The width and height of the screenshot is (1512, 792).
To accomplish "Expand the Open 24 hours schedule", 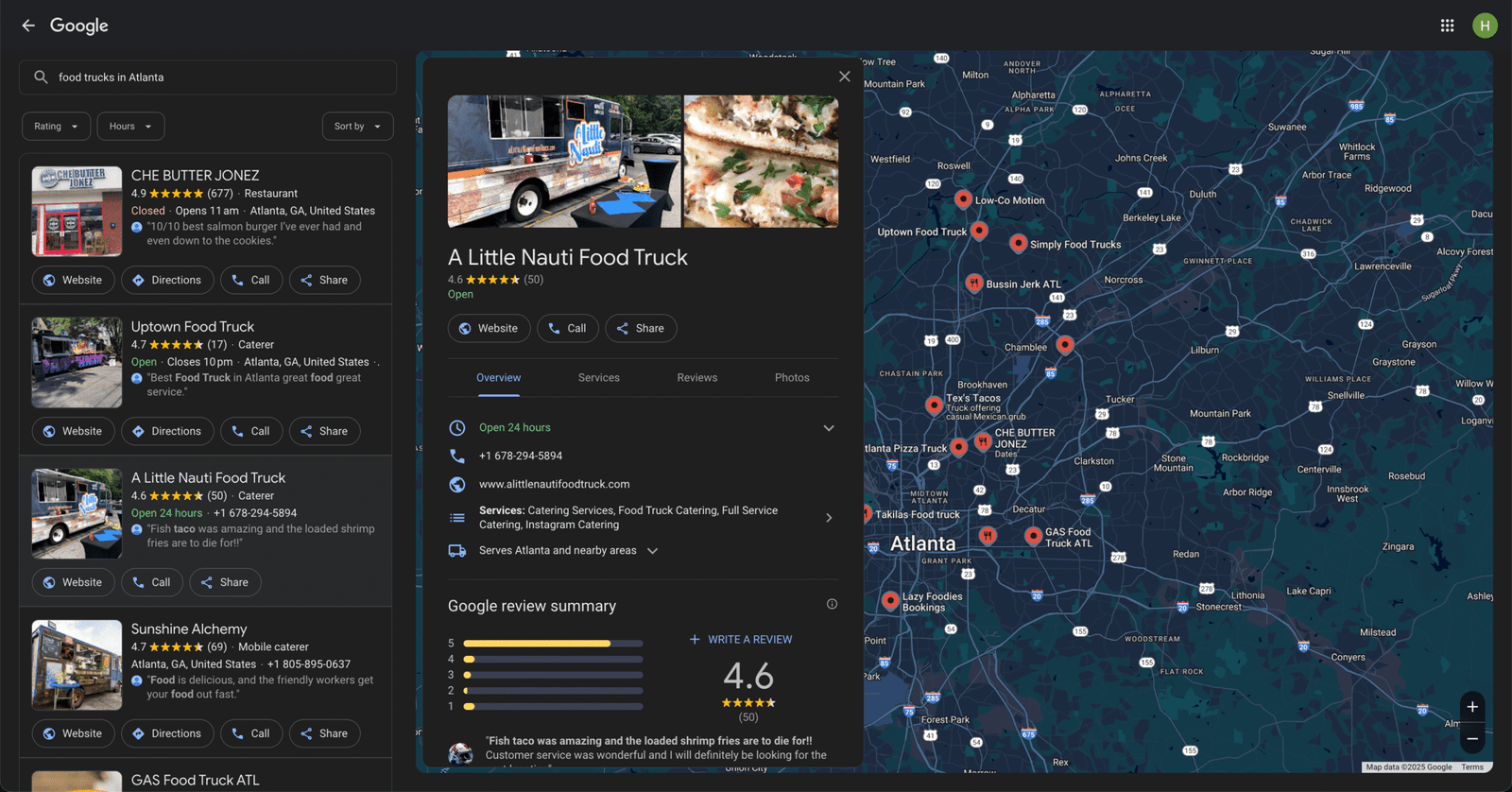I will (829, 428).
